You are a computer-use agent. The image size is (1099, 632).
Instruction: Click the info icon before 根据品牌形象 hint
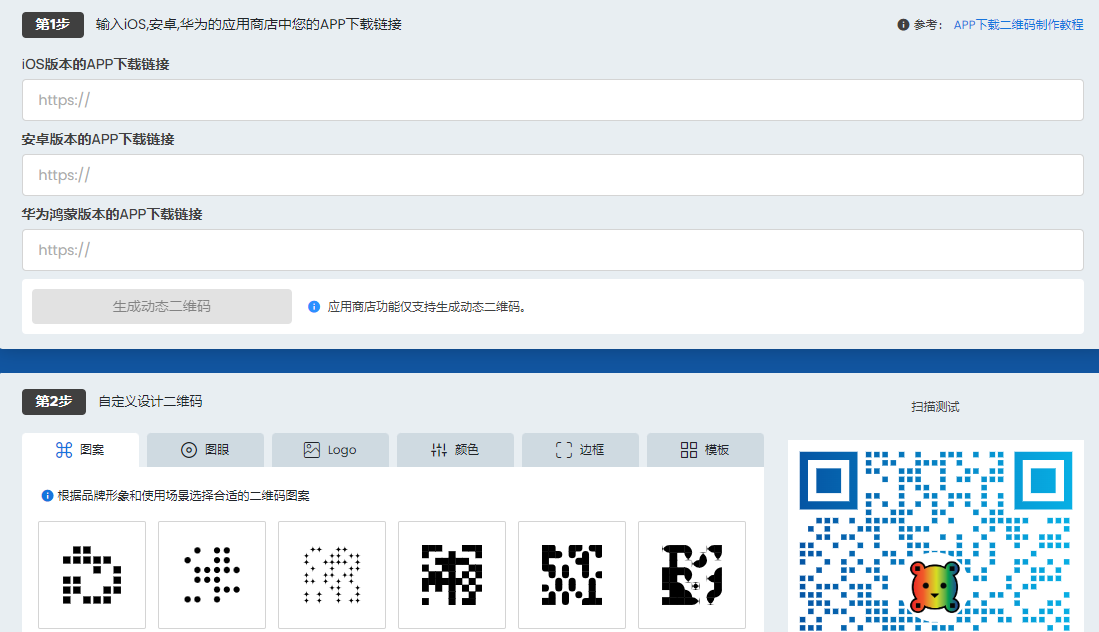47,496
